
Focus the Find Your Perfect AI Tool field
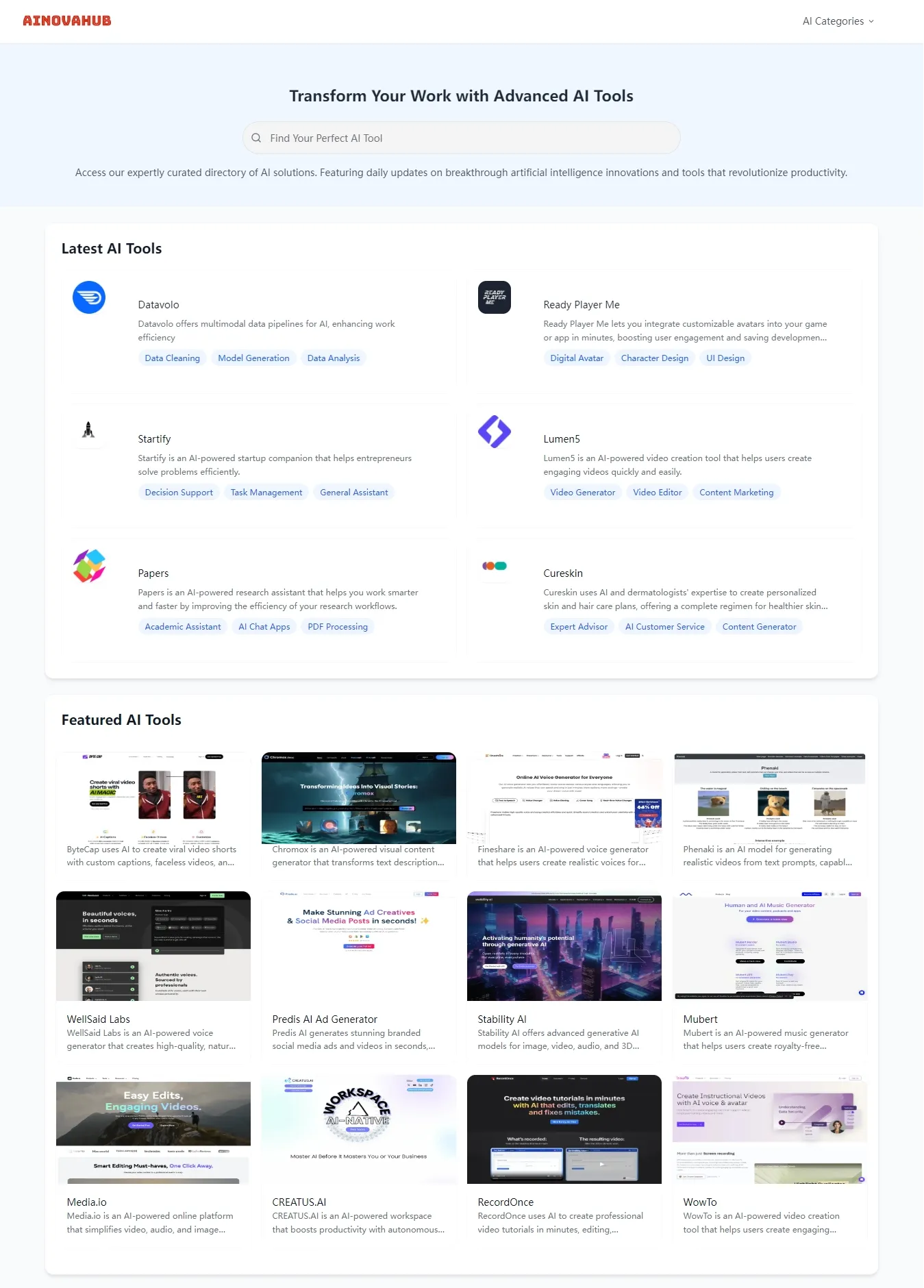tap(461, 138)
